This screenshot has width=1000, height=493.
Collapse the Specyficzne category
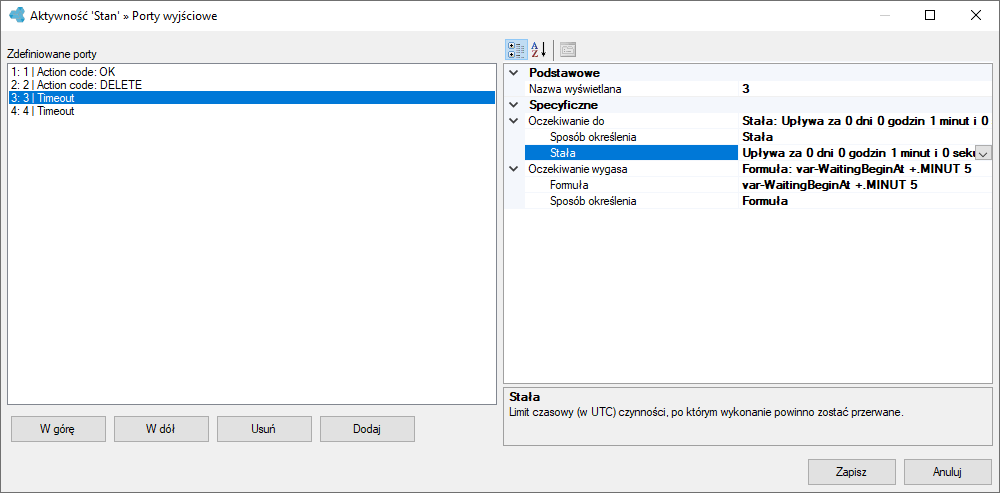513,105
